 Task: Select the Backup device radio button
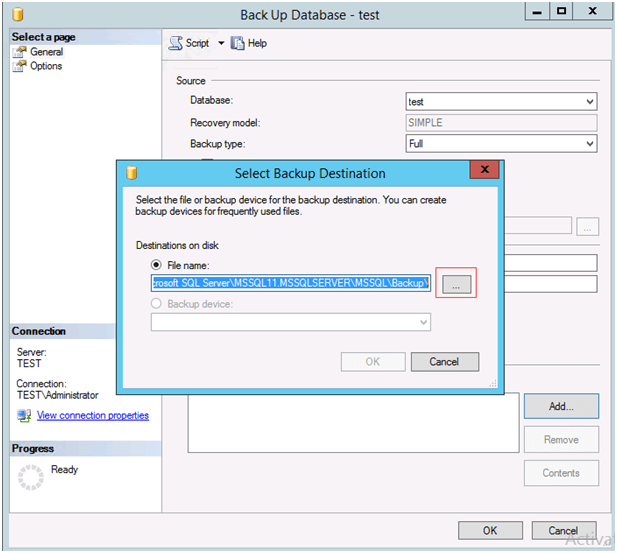(157, 303)
